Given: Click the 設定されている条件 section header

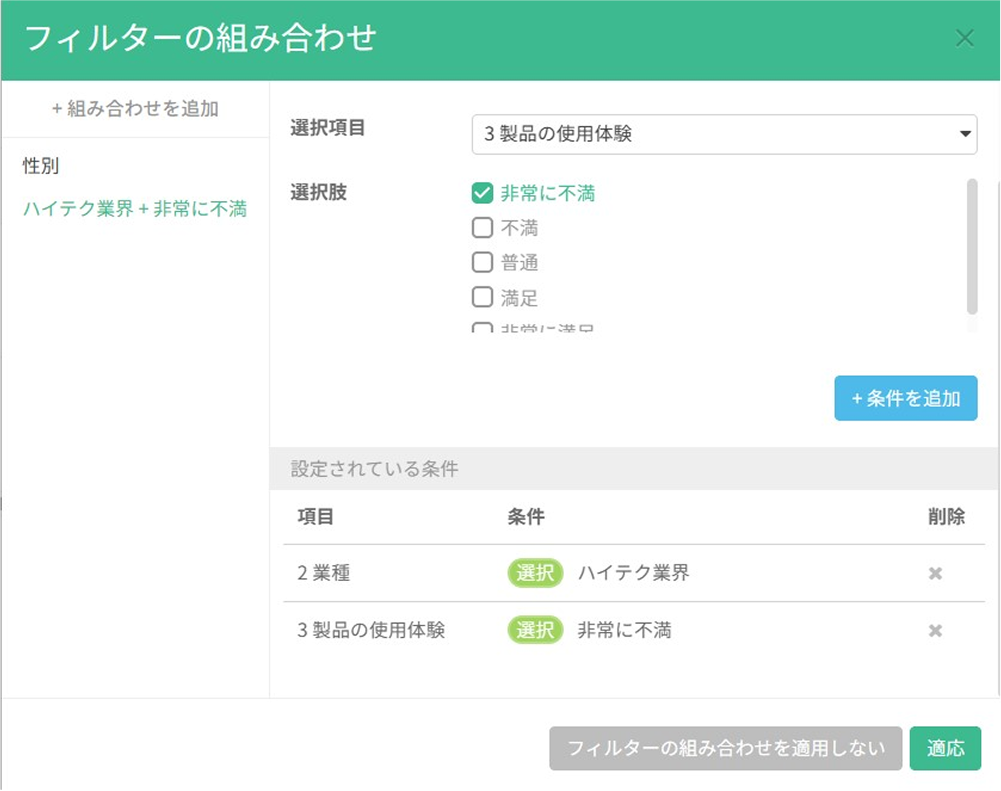Looking at the screenshot, I should [635, 469].
